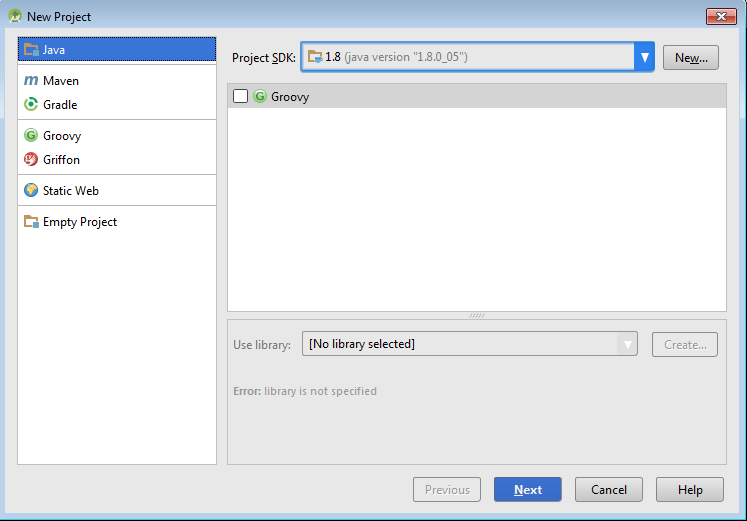Click the Empty Project folder icon

pos(31,221)
